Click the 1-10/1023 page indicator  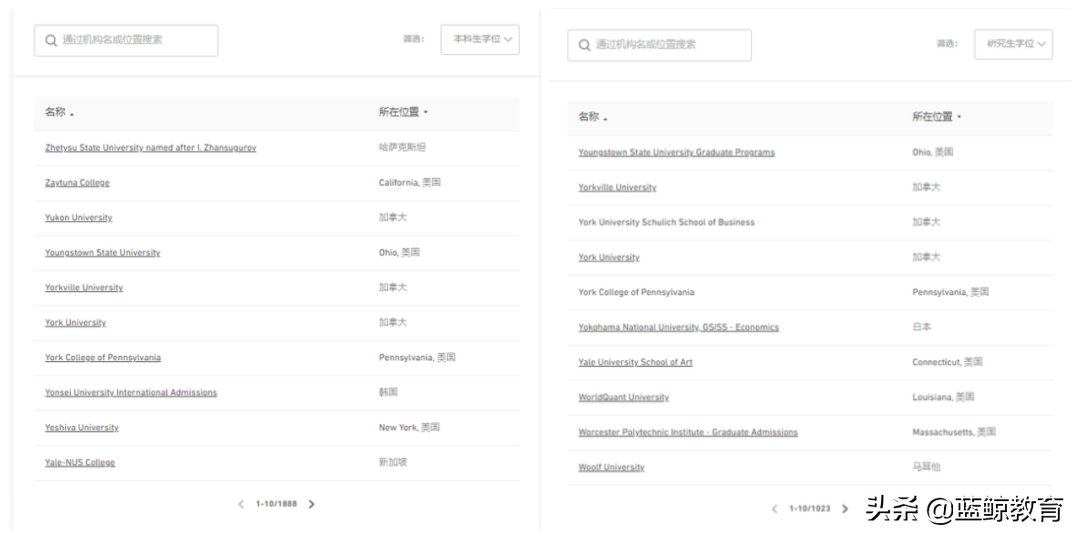(810, 509)
